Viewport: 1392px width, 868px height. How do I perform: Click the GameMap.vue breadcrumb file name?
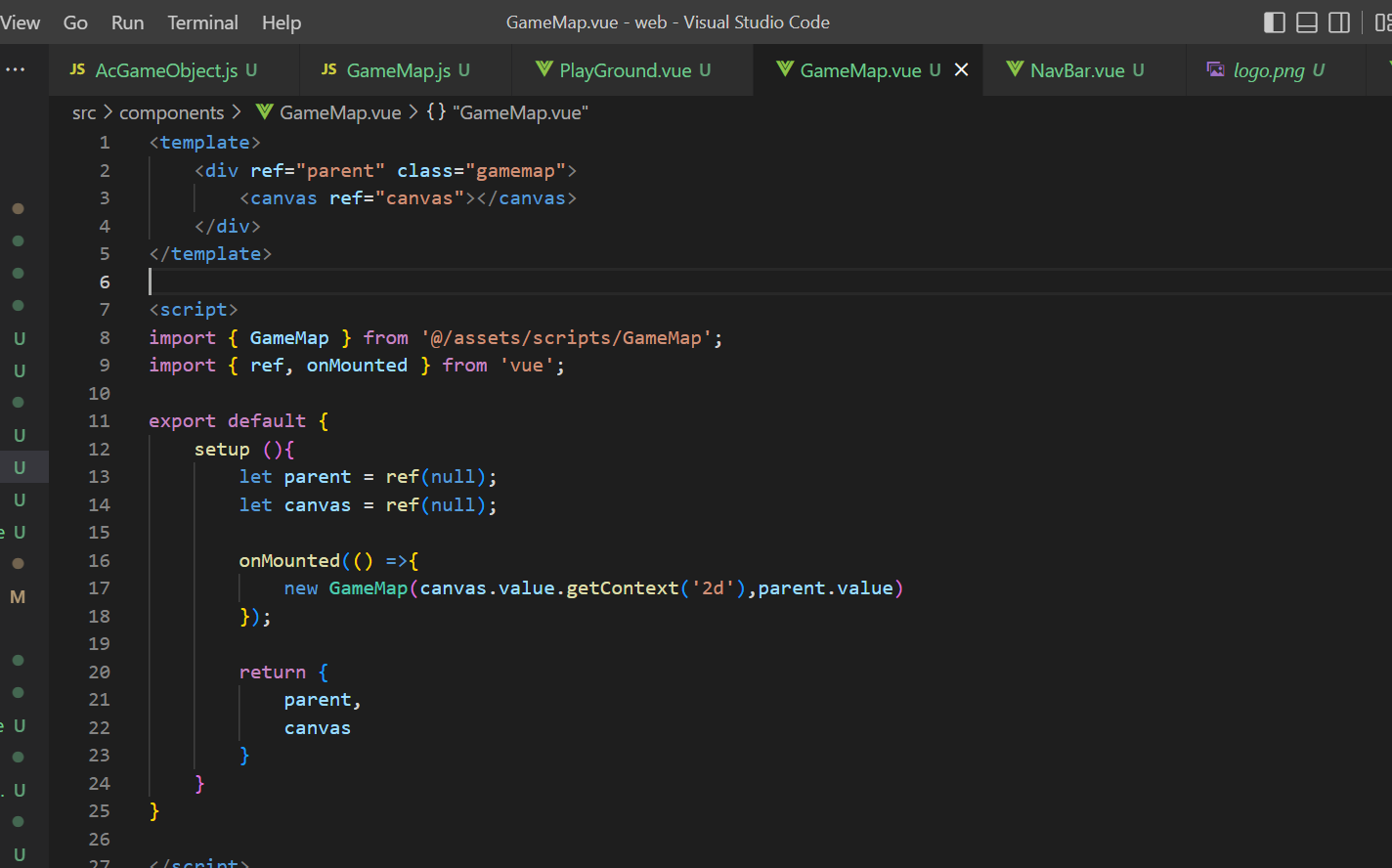pos(340,112)
